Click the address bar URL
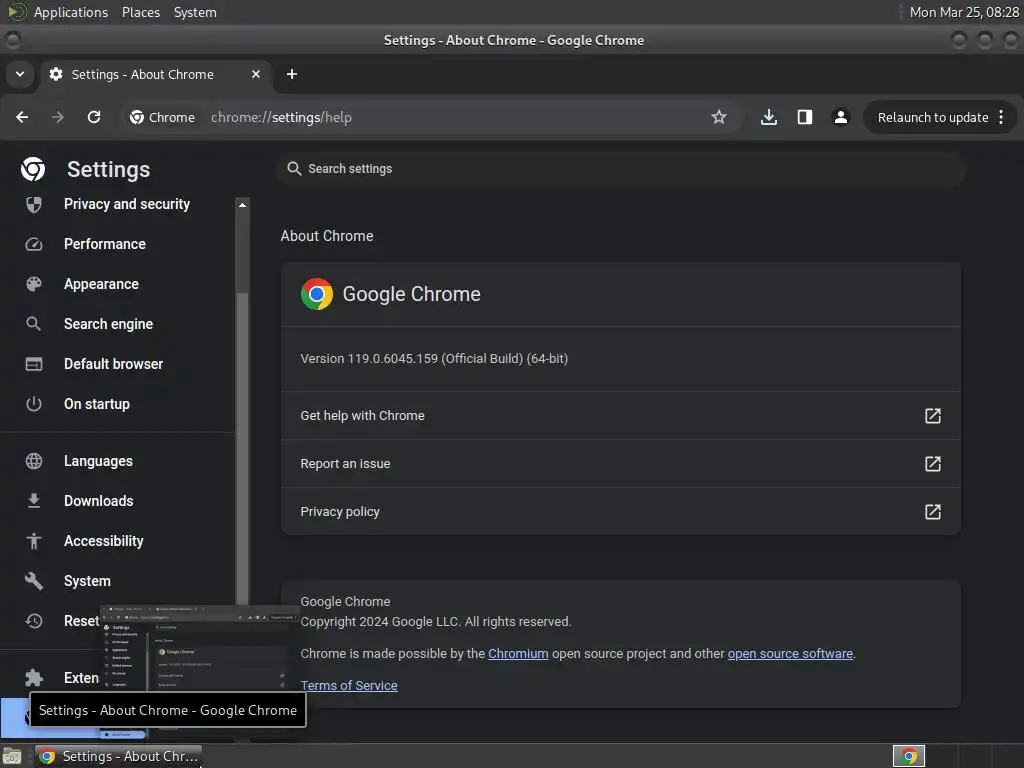The width and height of the screenshot is (1024, 768). tap(281, 118)
